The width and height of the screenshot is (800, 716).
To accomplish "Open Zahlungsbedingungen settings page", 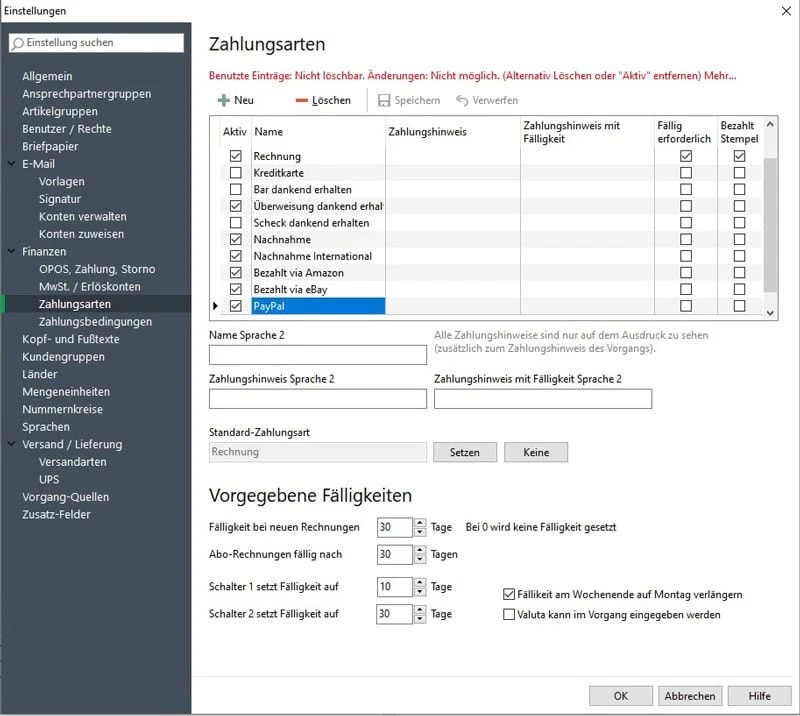I will click(x=95, y=322).
